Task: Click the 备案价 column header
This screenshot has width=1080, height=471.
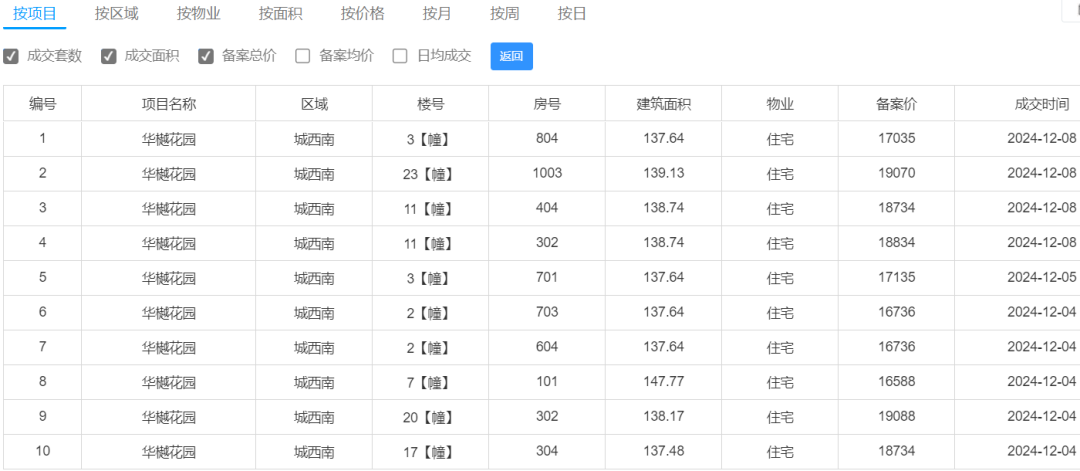Action: pos(897,104)
